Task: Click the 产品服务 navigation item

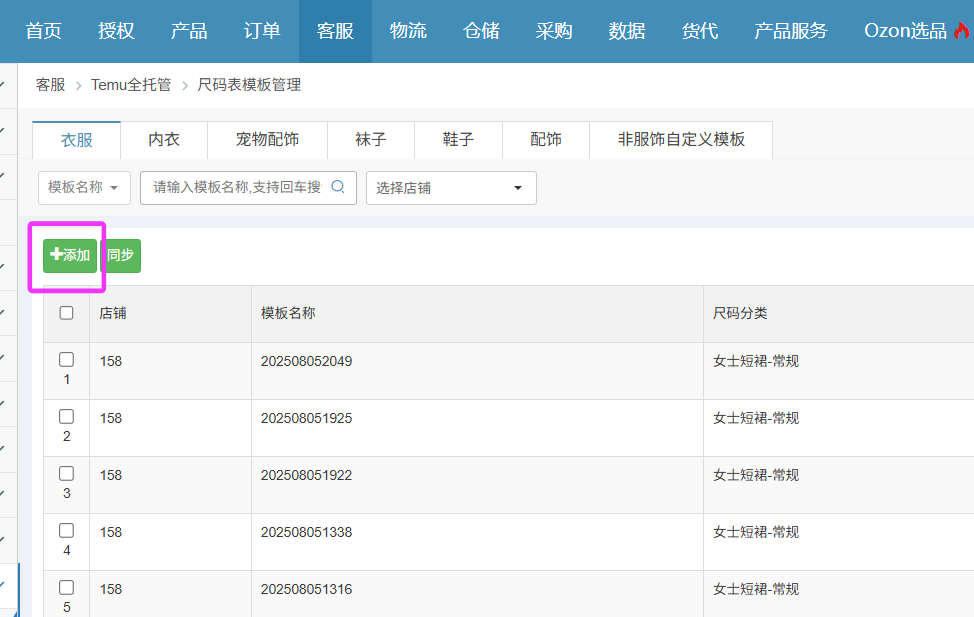Action: point(790,31)
